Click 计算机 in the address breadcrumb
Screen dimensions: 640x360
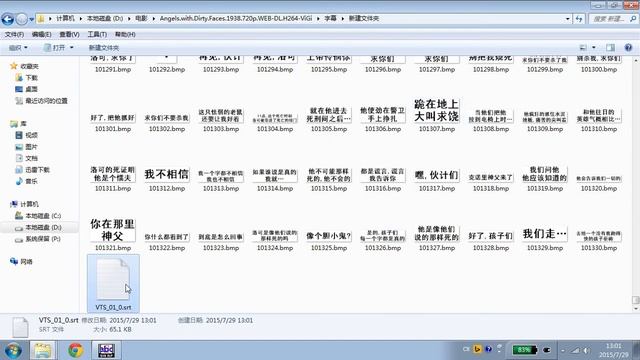point(65,19)
